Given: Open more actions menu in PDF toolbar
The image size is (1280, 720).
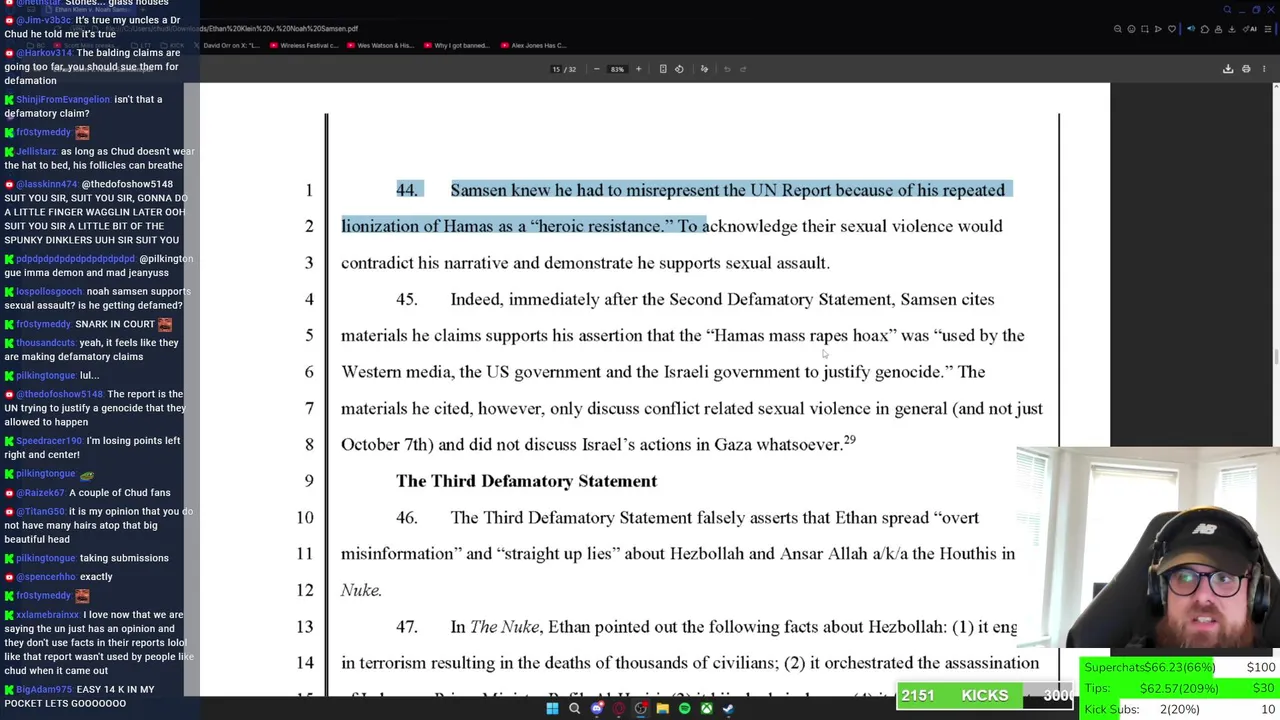Looking at the screenshot, I should (1264, 69).
